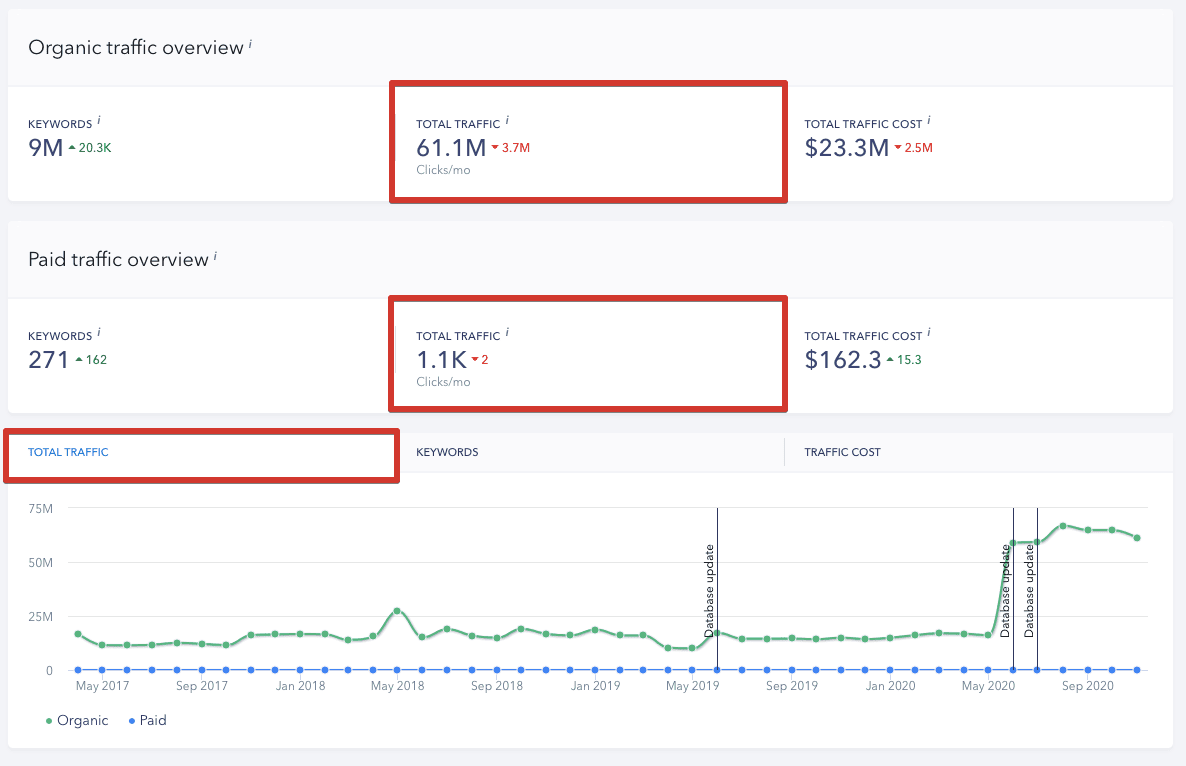Click the Organic traffic overview heading

tap(136, 48)
